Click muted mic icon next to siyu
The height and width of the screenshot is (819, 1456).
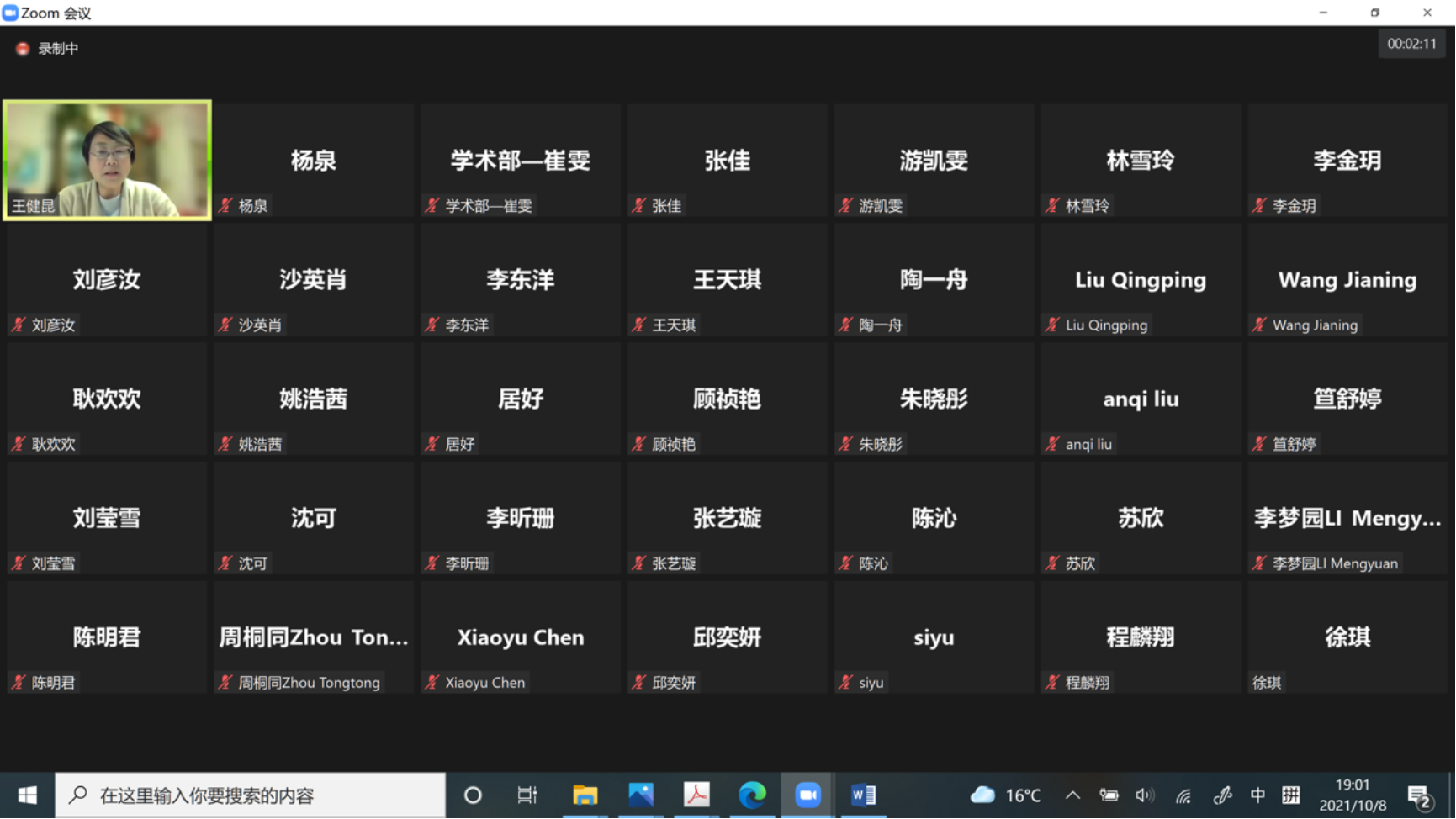click(x=845, y=683)
